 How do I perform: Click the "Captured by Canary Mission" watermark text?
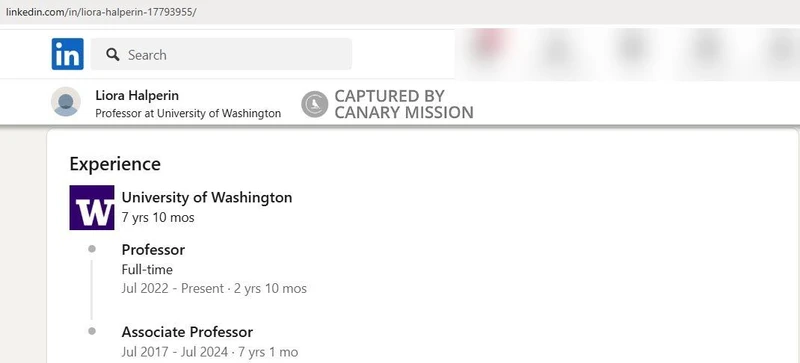[x=404, y=104]
